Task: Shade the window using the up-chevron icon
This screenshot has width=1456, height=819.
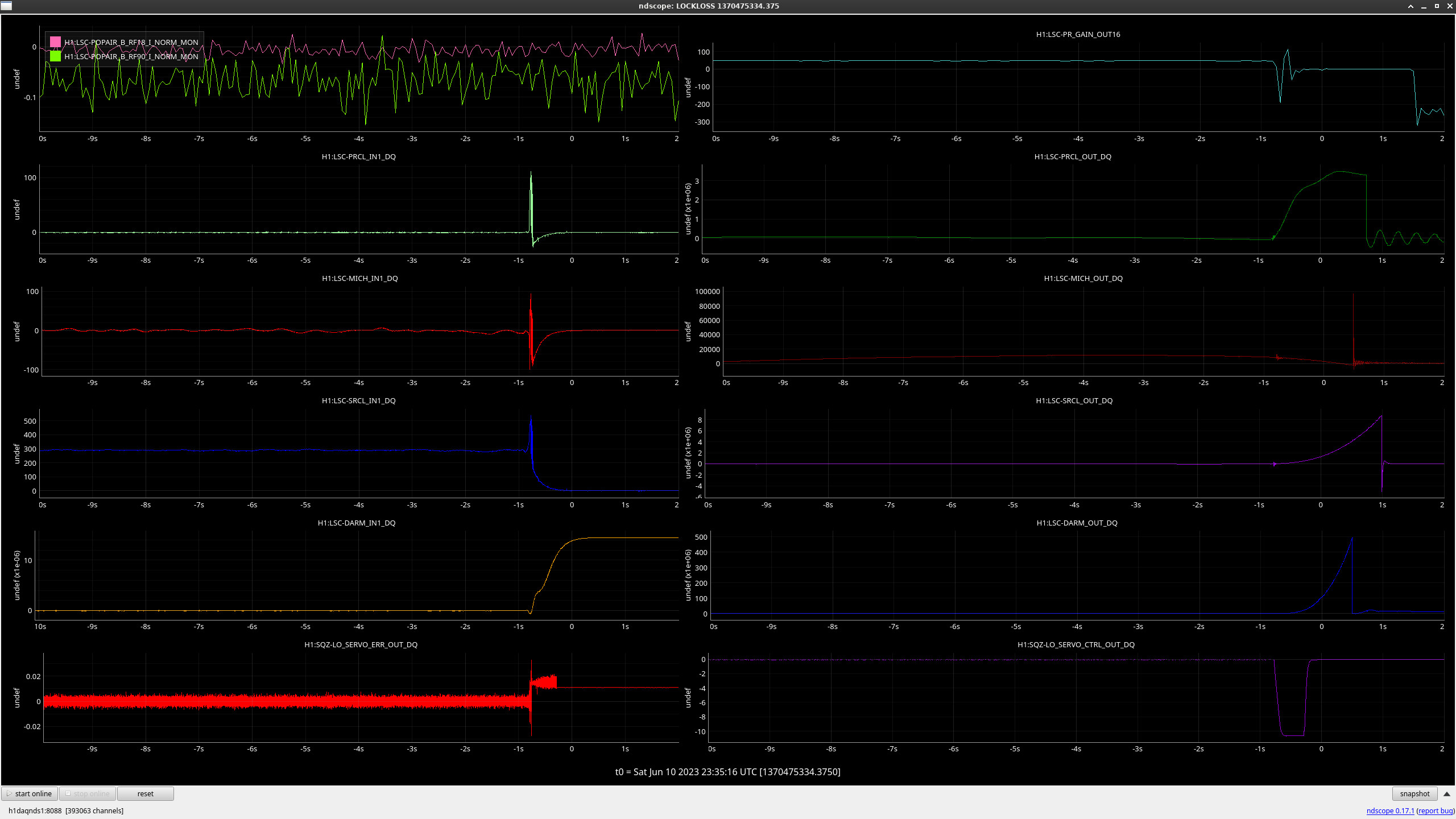Action: coord(1410,6)
